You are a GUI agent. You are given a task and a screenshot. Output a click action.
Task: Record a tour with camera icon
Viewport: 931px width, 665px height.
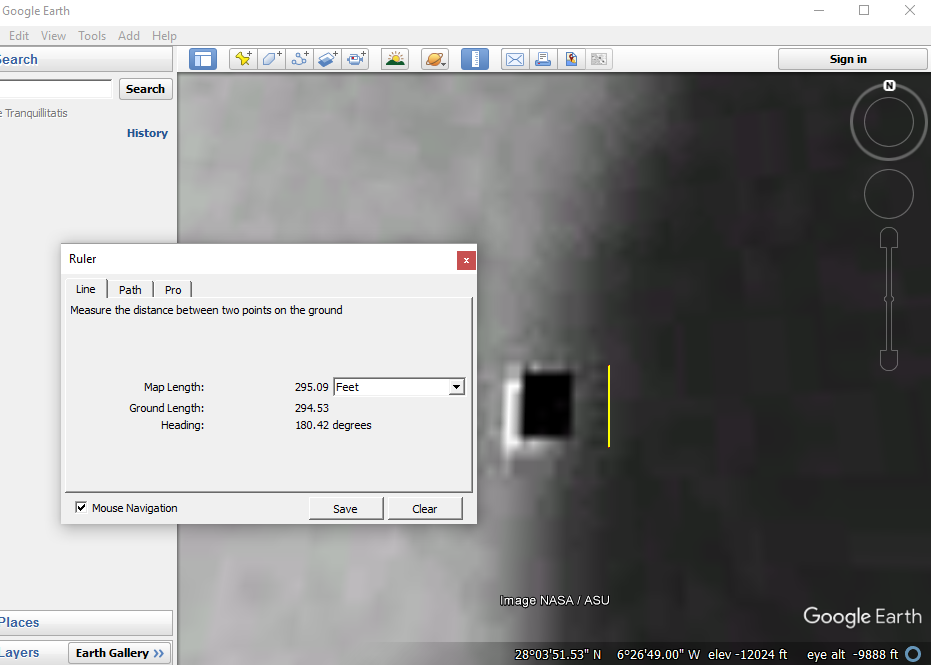(356, 59)
